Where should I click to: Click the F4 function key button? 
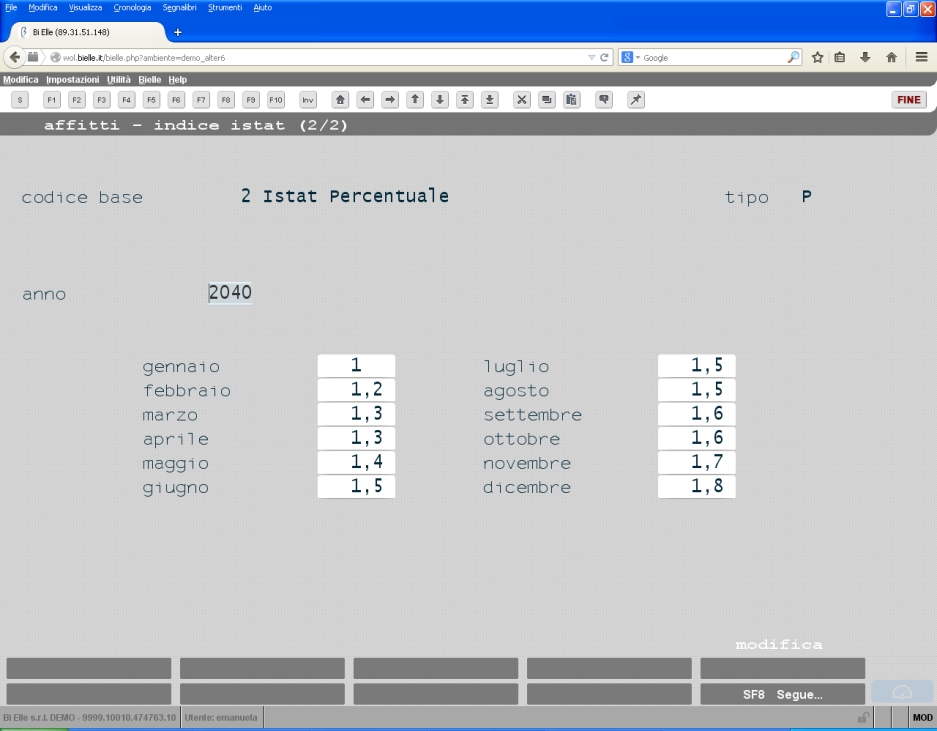pos(126,100)
